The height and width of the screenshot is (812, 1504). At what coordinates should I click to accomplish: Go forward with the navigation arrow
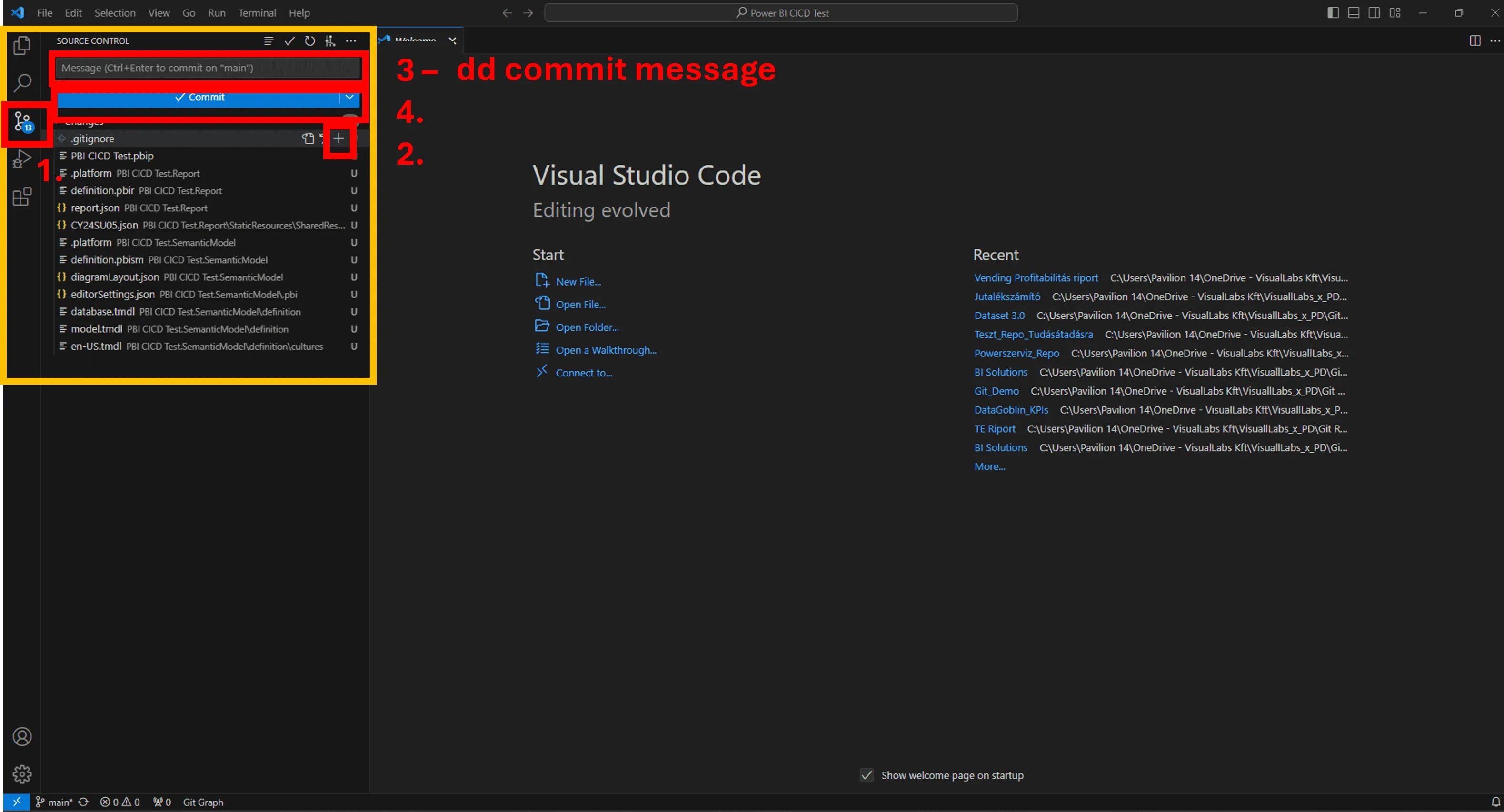528,13
